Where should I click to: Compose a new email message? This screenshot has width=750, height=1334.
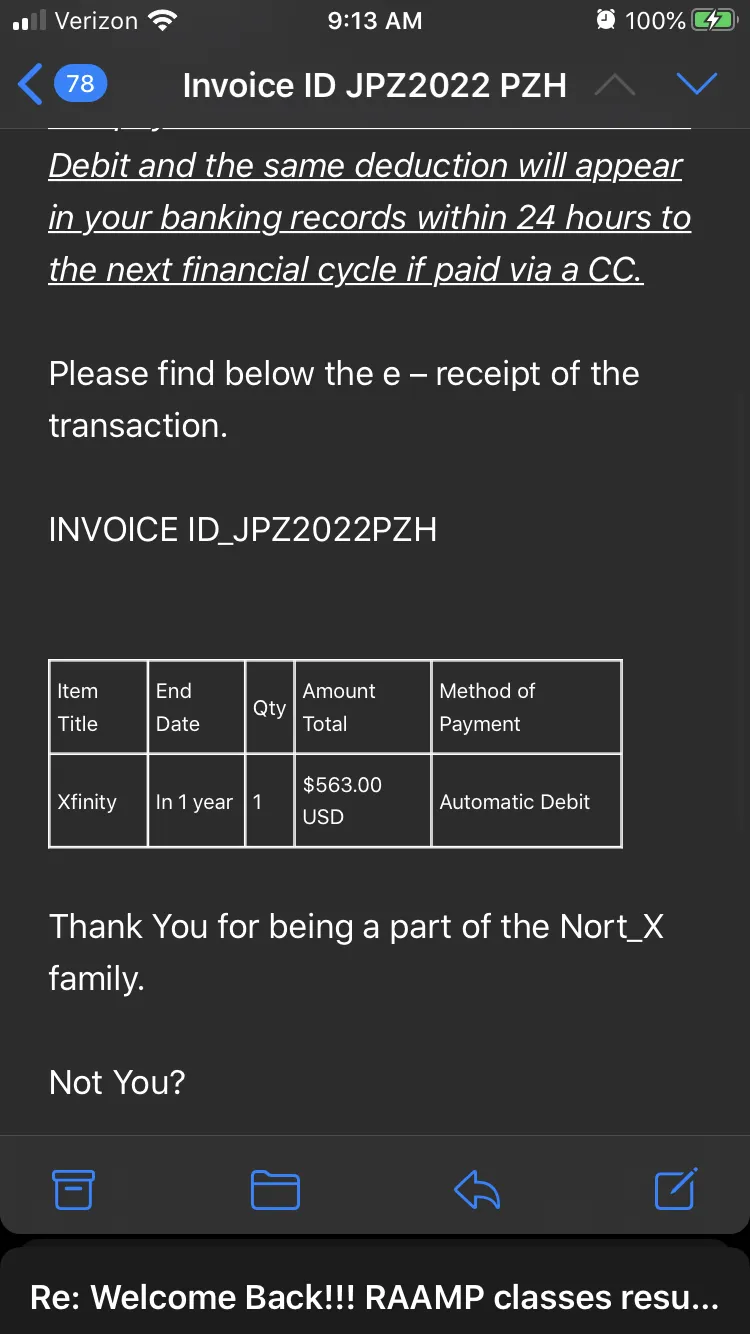[676, 1188]
